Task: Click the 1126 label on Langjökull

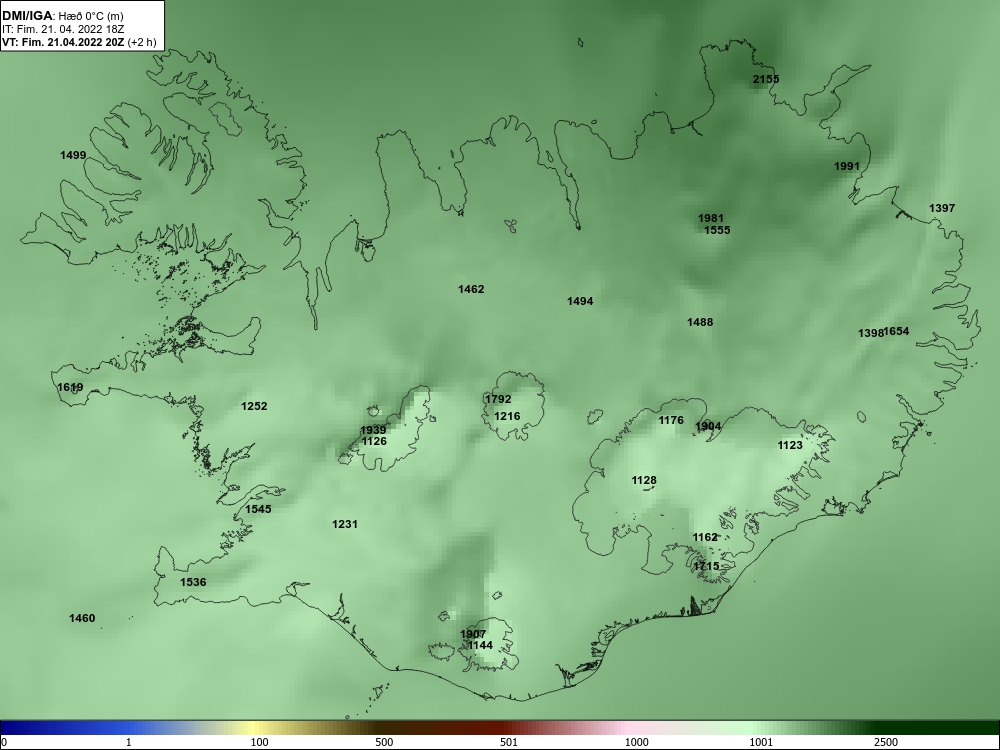Action: (374, 441)
